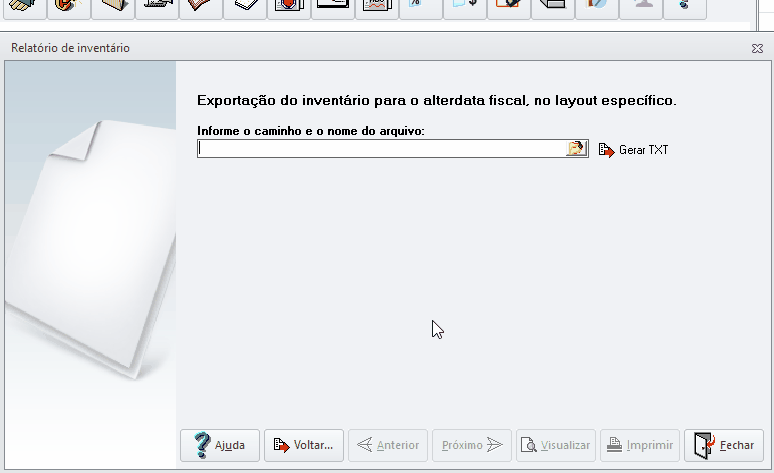The width and height of the screenshot is (774, 473).
Task: Preview report with Visualizar
Action: coord(556,445)
